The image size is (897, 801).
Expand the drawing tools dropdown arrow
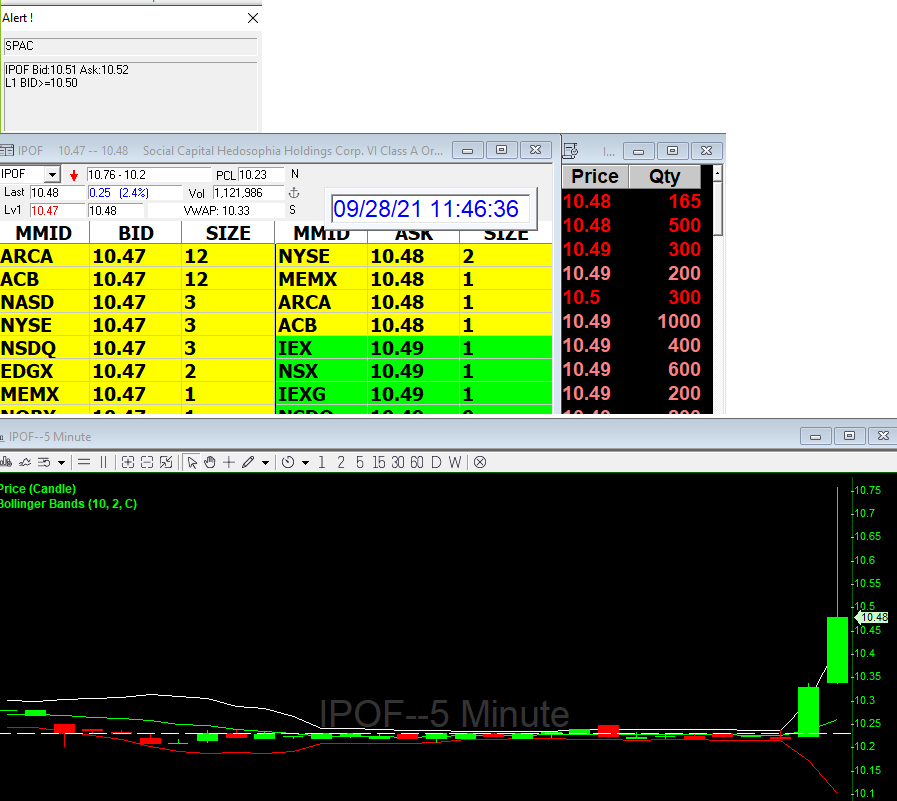pos(265,463)
